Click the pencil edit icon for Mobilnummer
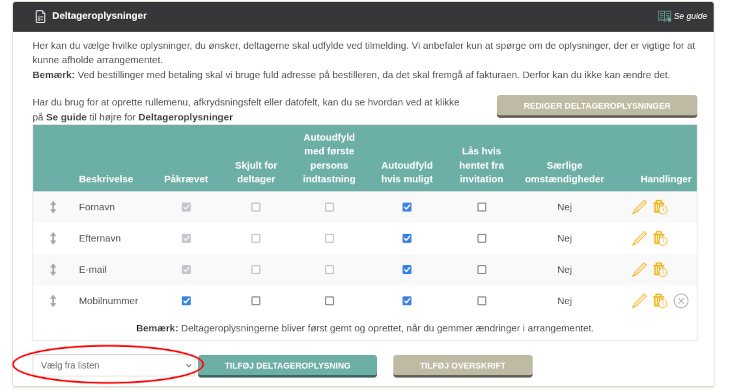 point(639,301)
